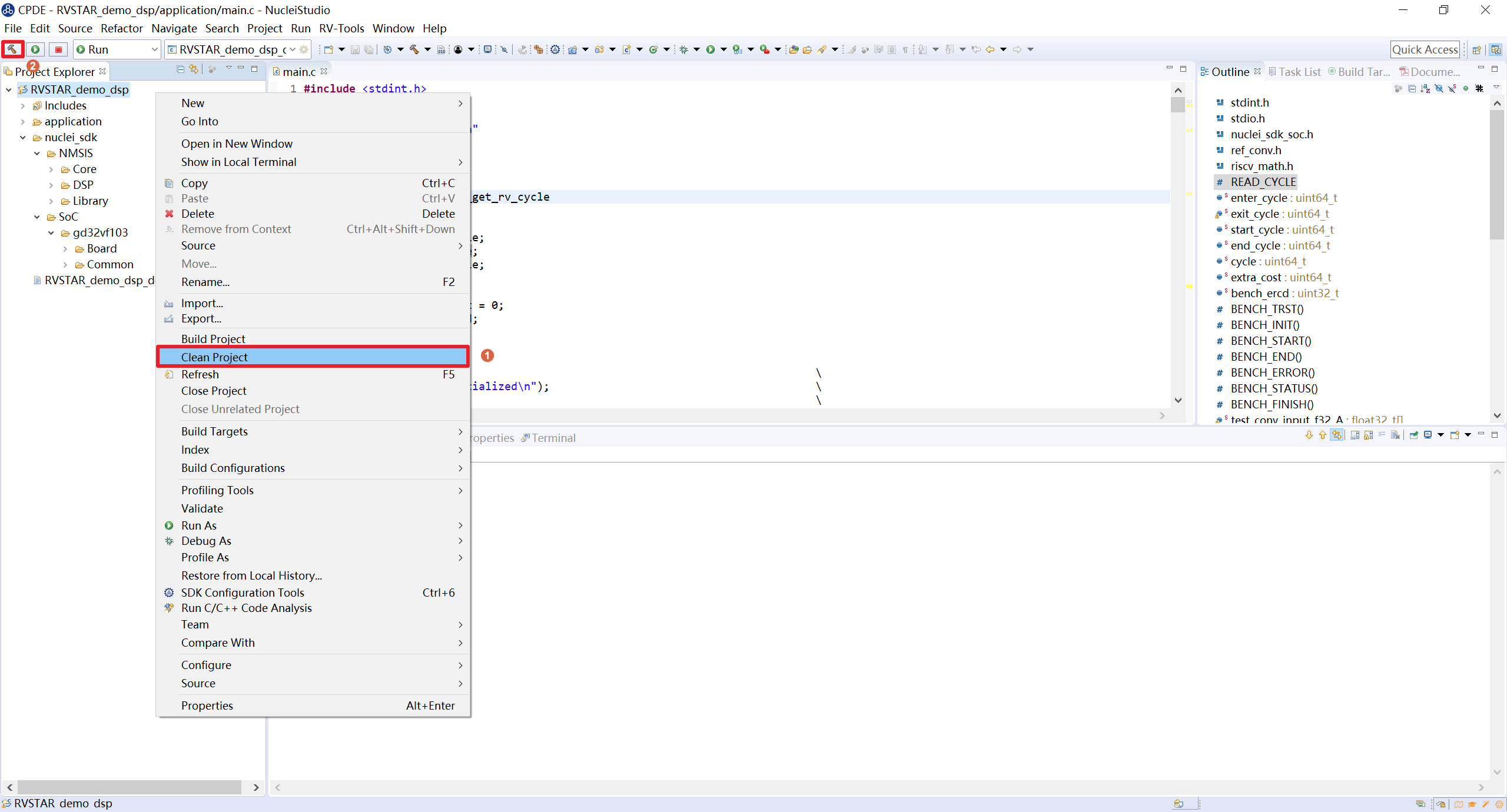Screen dimensions: 1507x812
Task: Select Clean Project from context menu
Action: tap(214, 357)
